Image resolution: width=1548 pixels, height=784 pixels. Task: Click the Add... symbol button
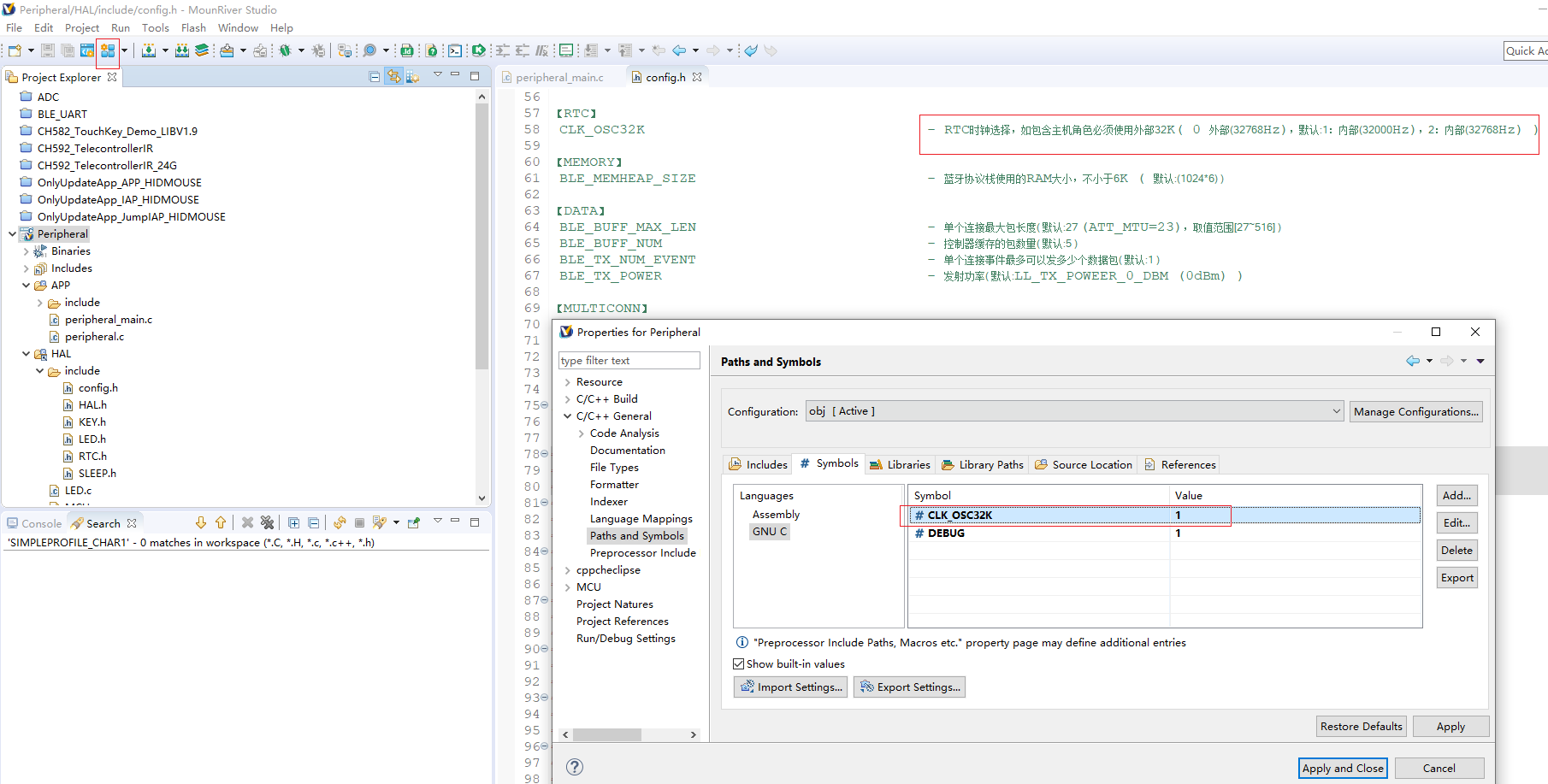point(1456,495)
